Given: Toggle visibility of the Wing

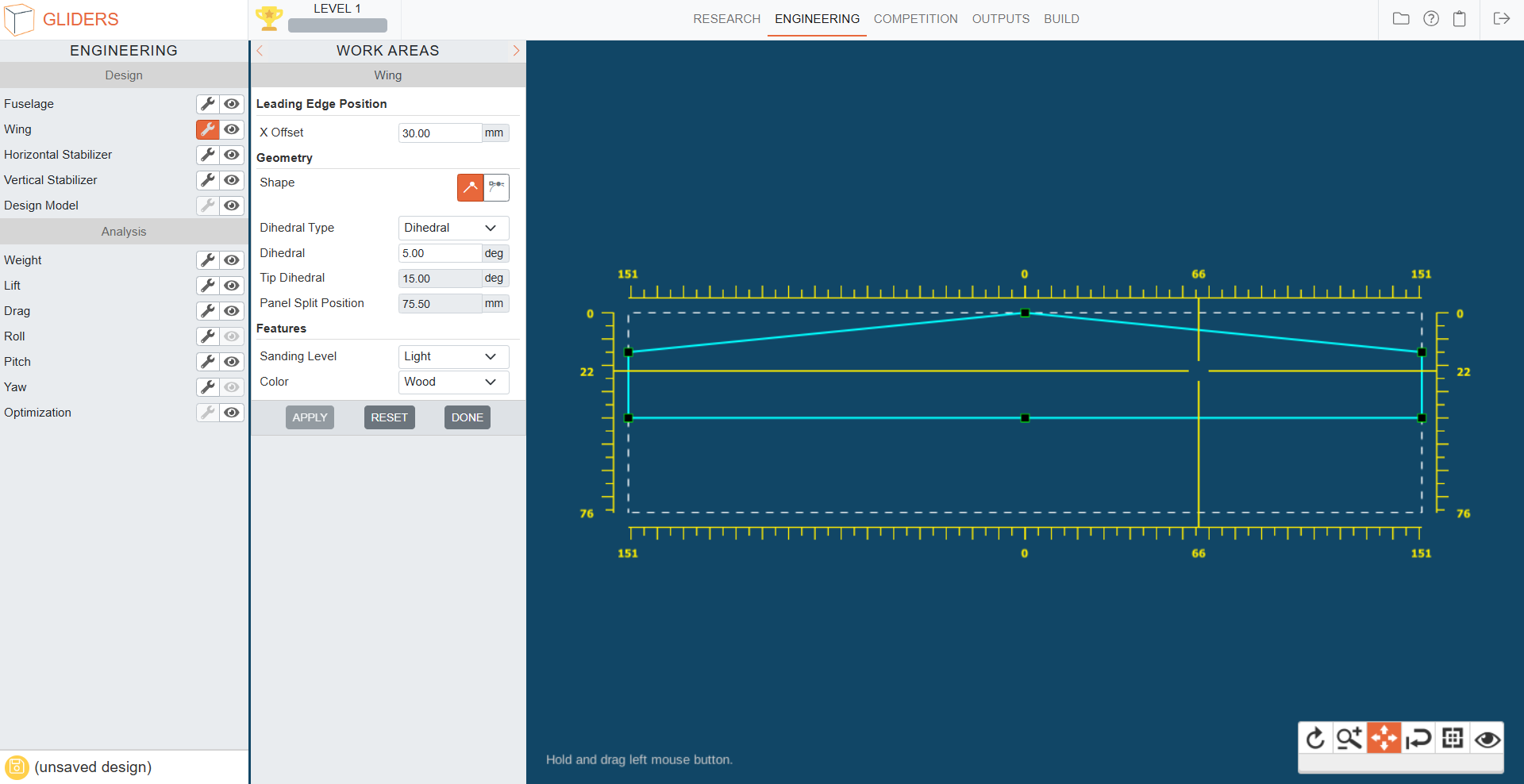Looking at the screenshot, I should pos(232,129).
